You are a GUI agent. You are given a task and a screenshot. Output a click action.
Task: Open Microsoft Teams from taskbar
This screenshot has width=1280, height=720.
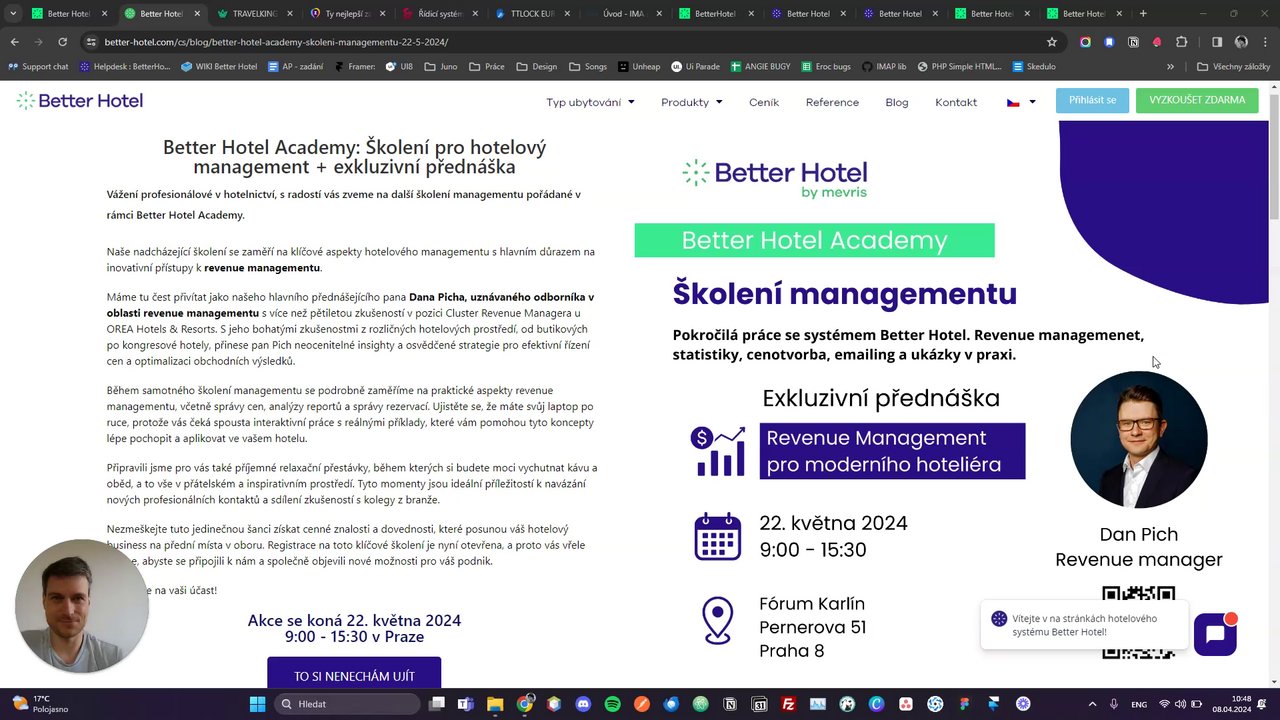point(465,704)
